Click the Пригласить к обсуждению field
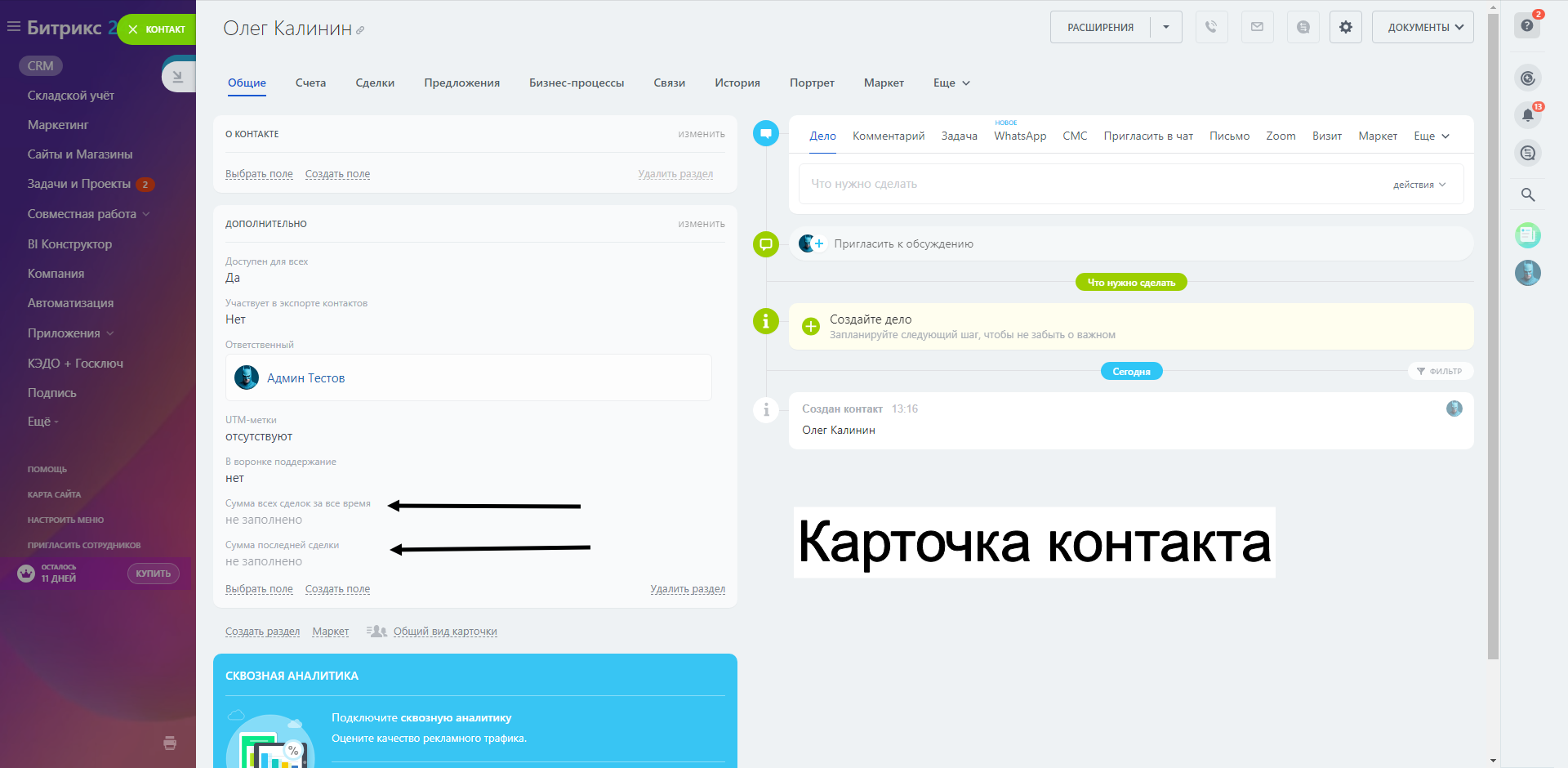 point(1131,243)
